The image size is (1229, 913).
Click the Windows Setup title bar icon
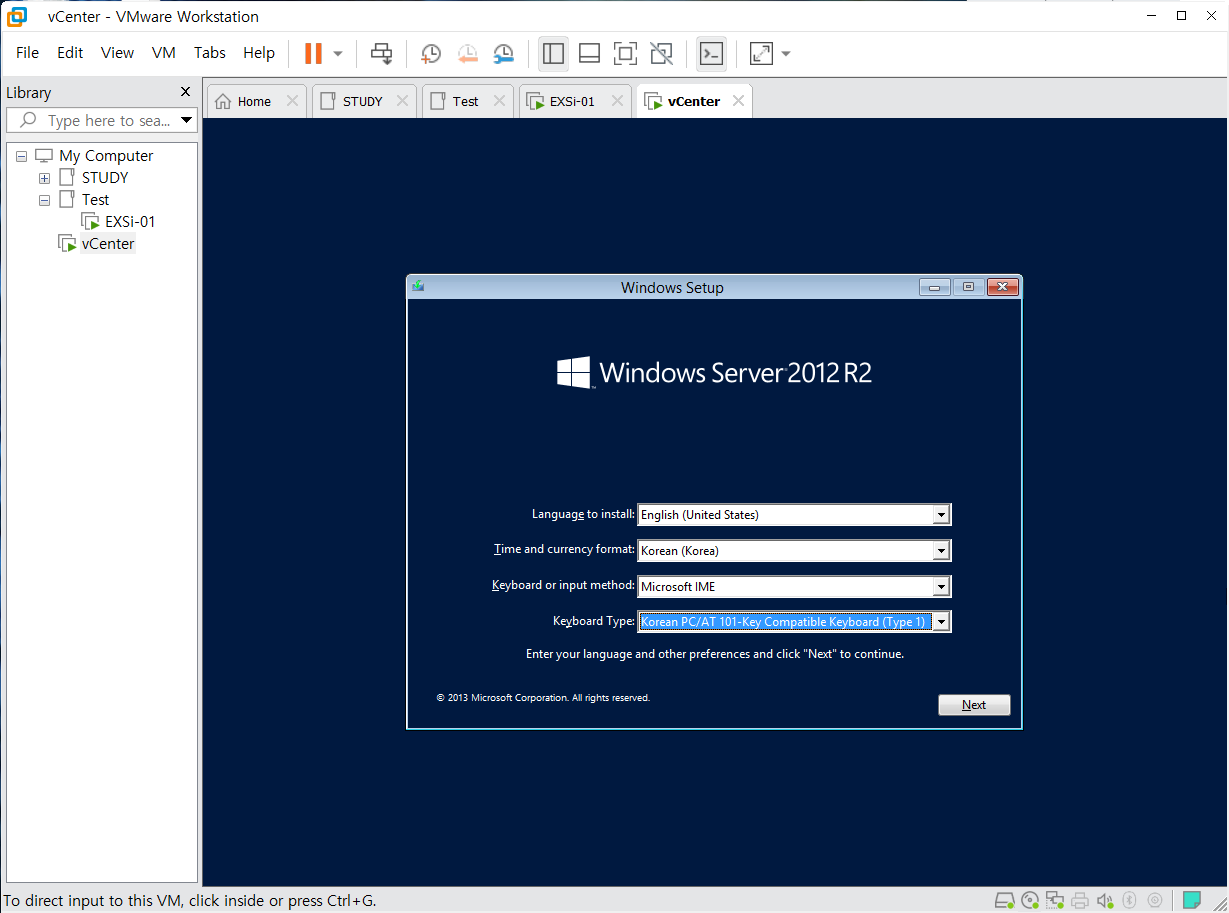[x=418, y=286]
